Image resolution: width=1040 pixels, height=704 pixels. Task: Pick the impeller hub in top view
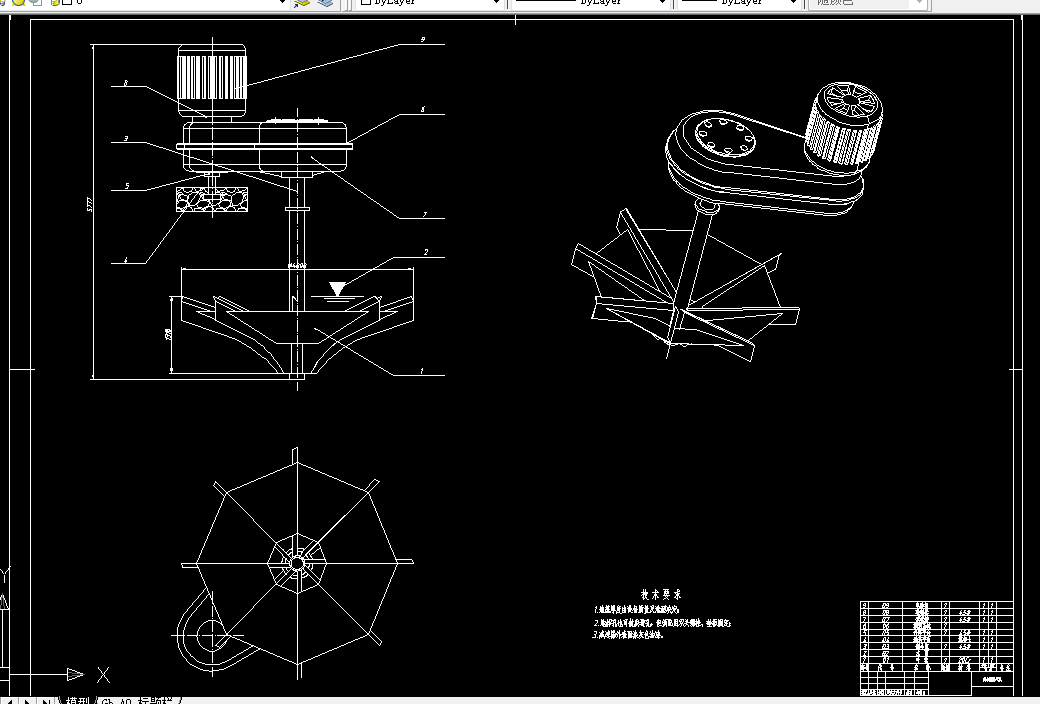[x=297, y=563]
